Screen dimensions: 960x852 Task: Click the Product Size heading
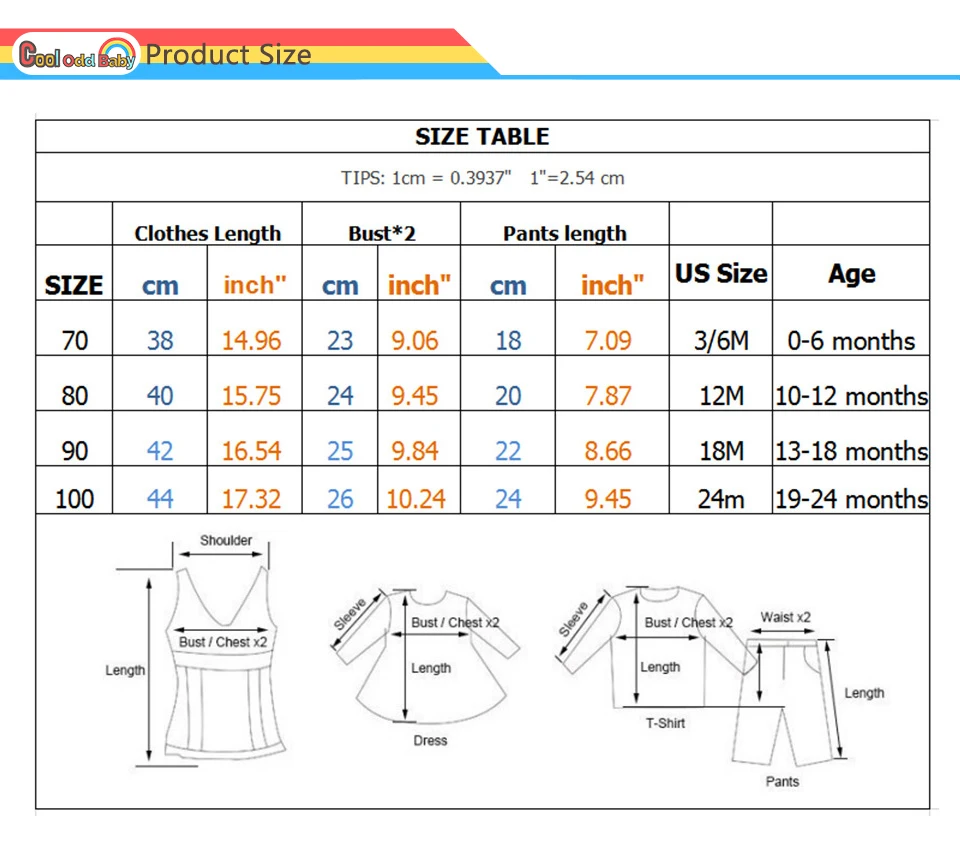coord(228,55)
